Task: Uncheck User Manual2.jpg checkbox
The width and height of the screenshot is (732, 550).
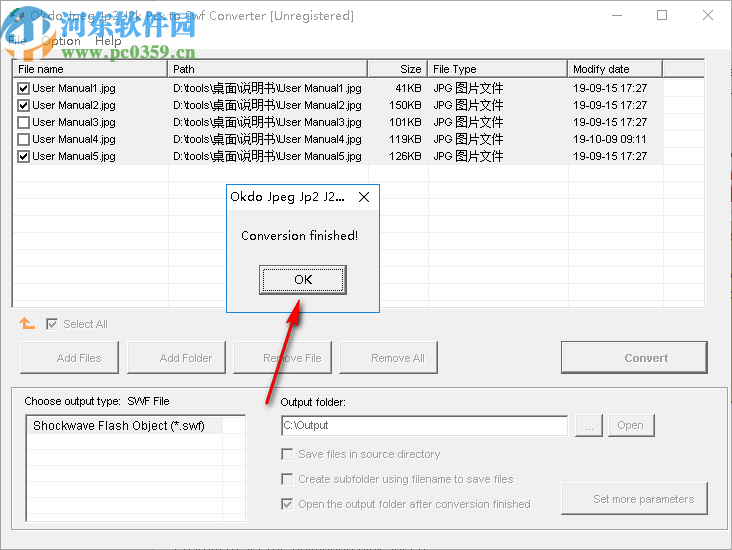Action: click(x=23, y=105)
